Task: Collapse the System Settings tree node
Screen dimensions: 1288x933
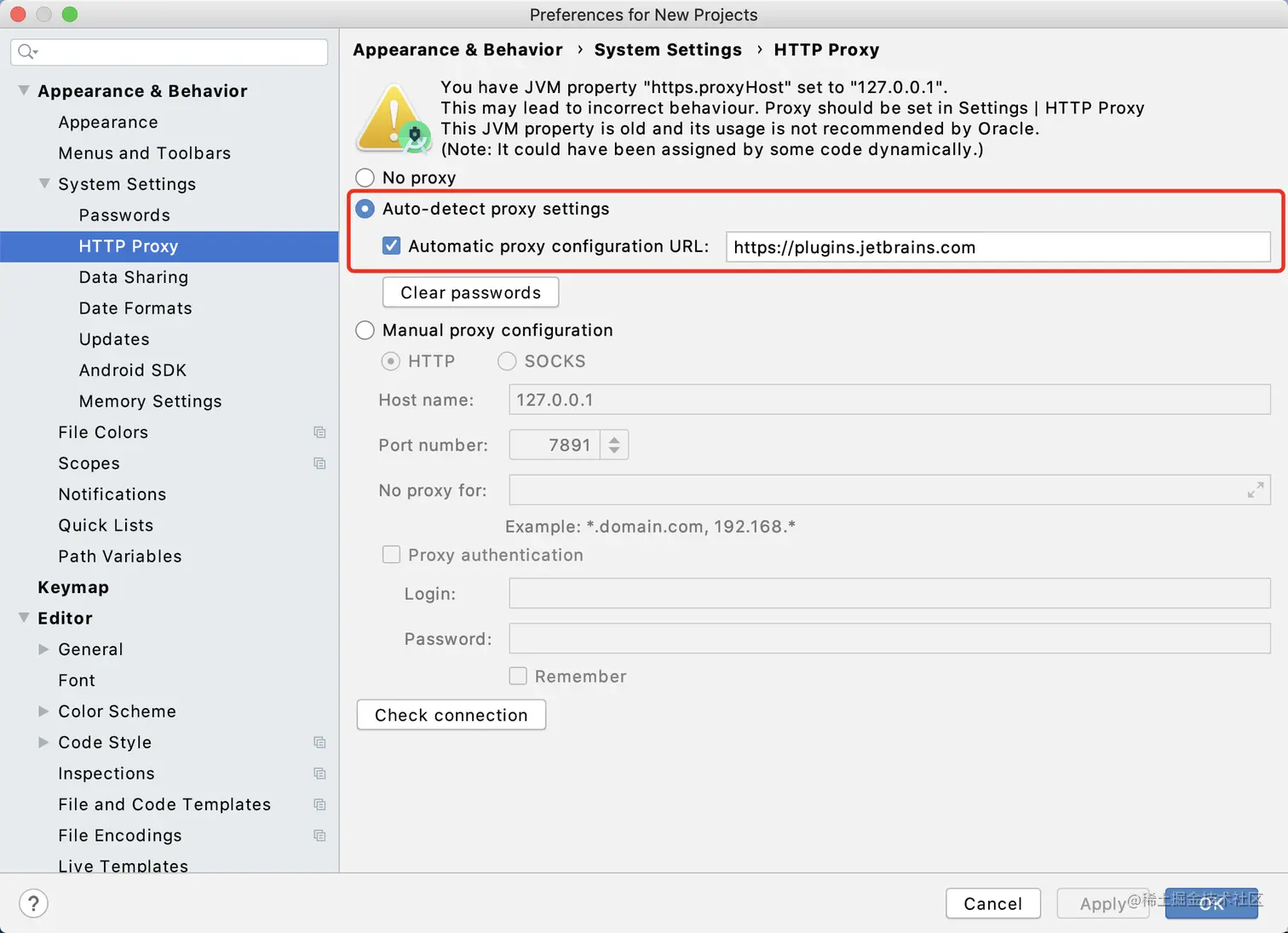Action: (x=44, y=184)
